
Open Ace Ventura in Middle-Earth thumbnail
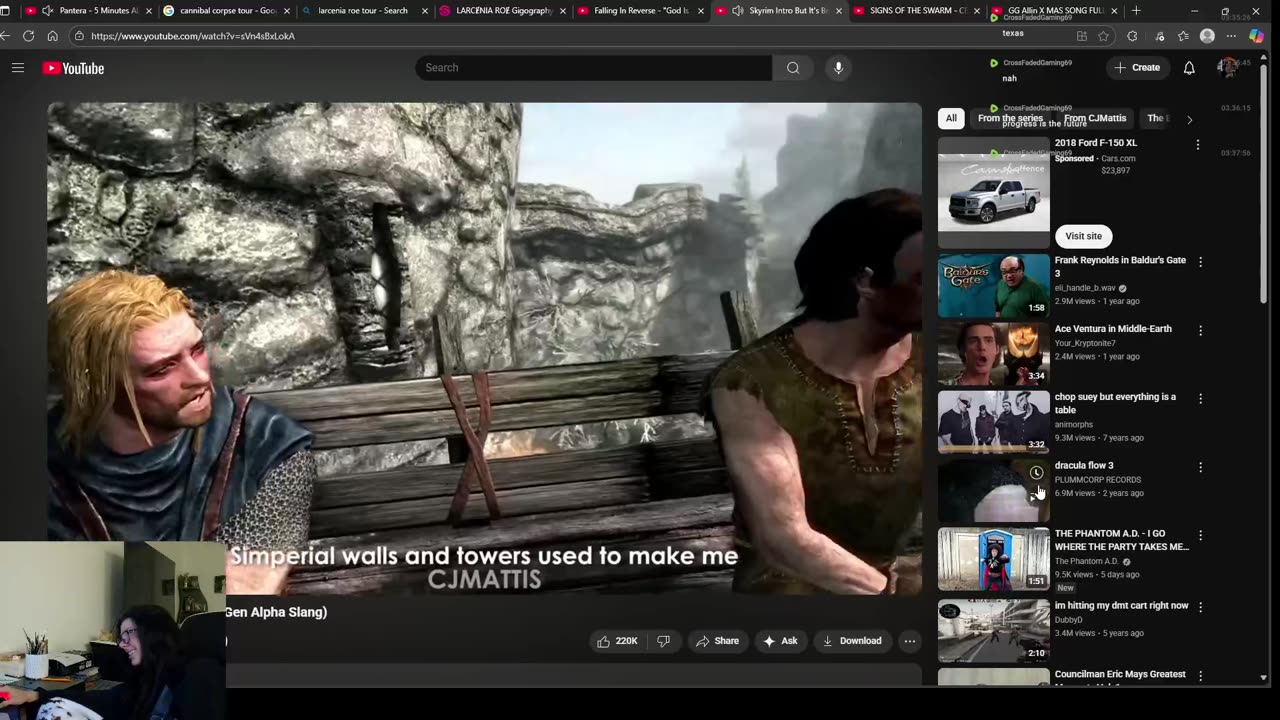[x=994, y=353]
